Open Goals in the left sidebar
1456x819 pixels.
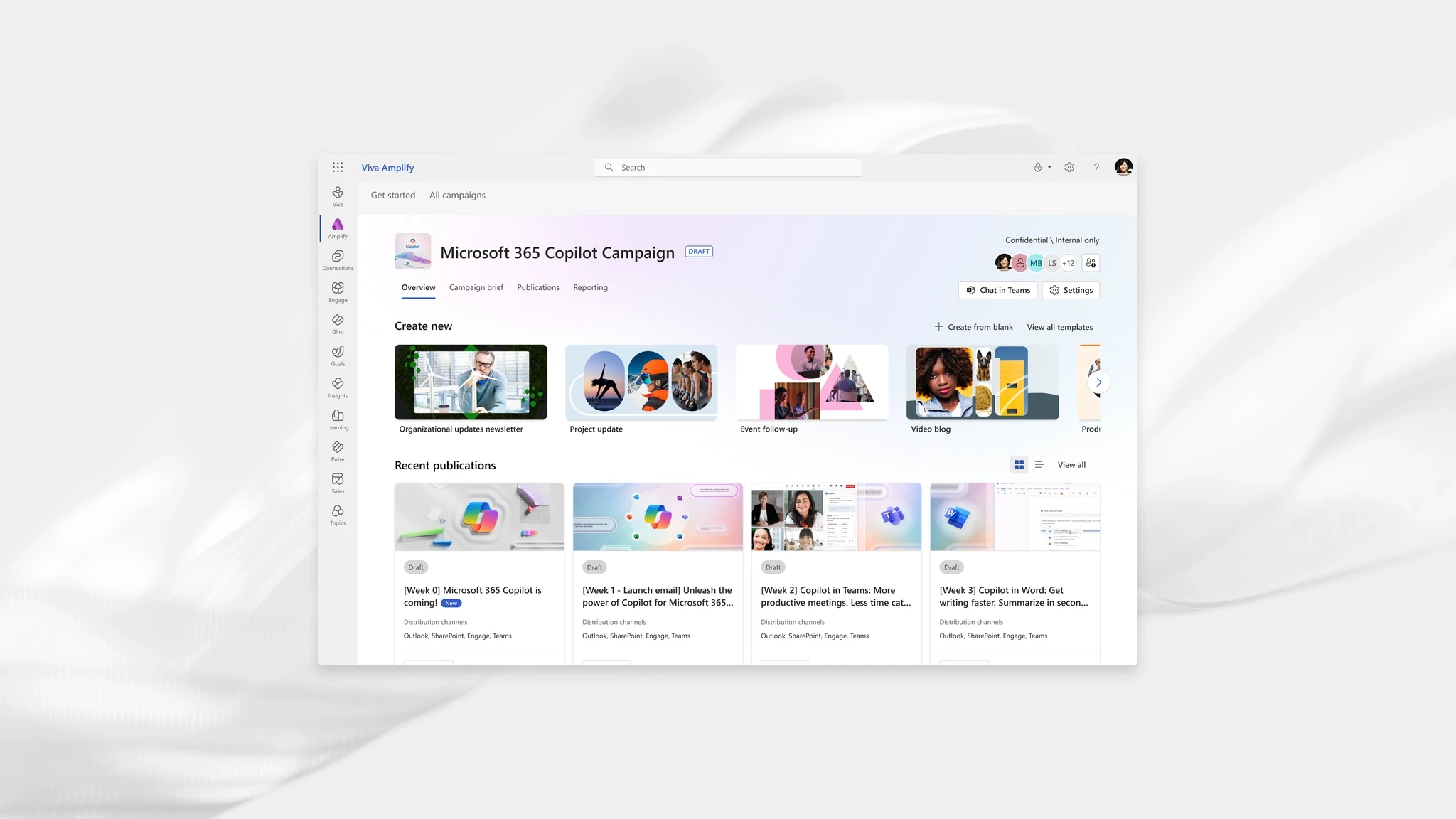pos(338,356)
